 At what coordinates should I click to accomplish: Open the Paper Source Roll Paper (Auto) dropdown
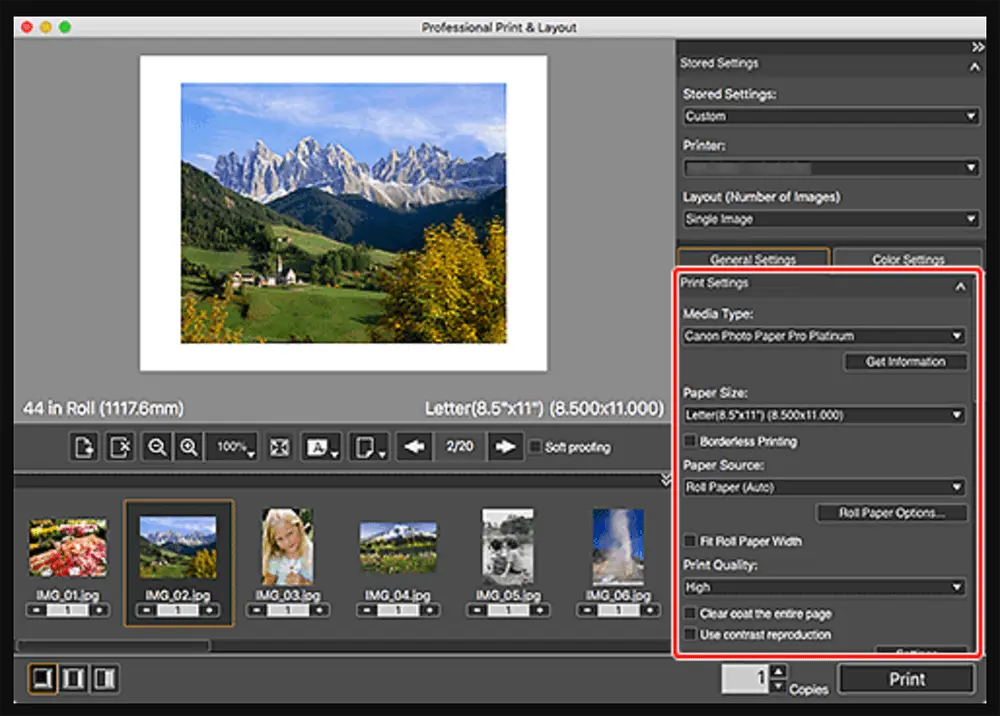tap(823, 487)
